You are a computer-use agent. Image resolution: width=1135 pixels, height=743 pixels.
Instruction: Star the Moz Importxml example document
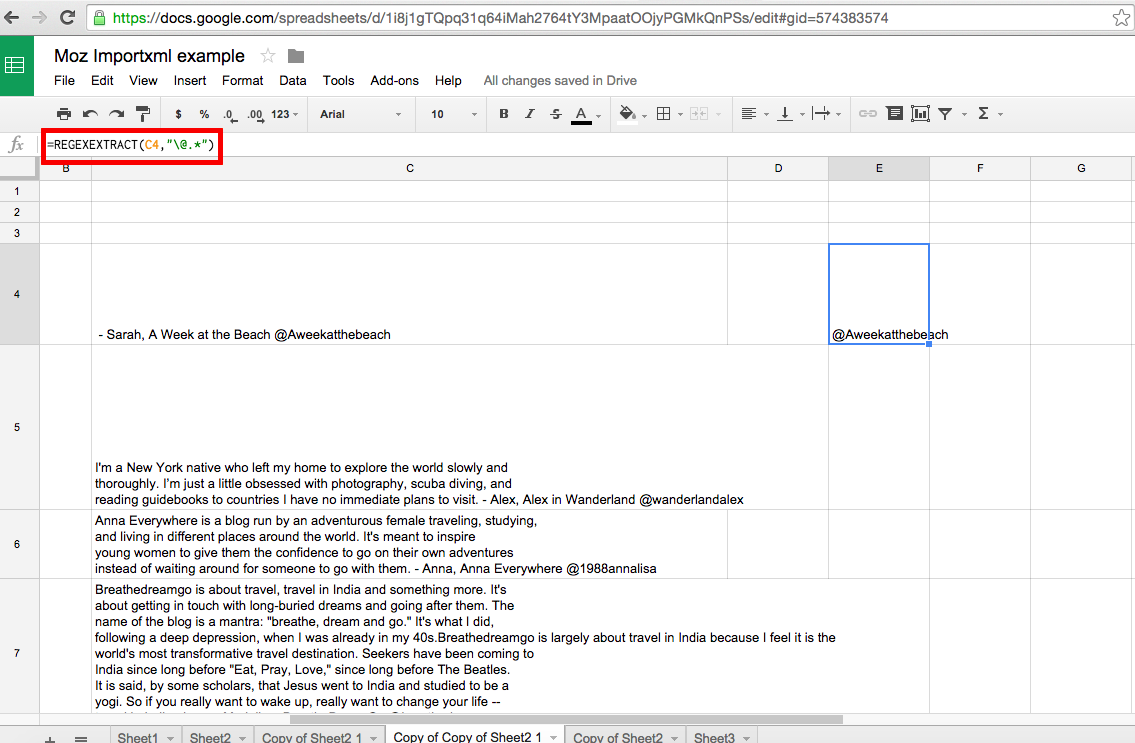(268, 56)
